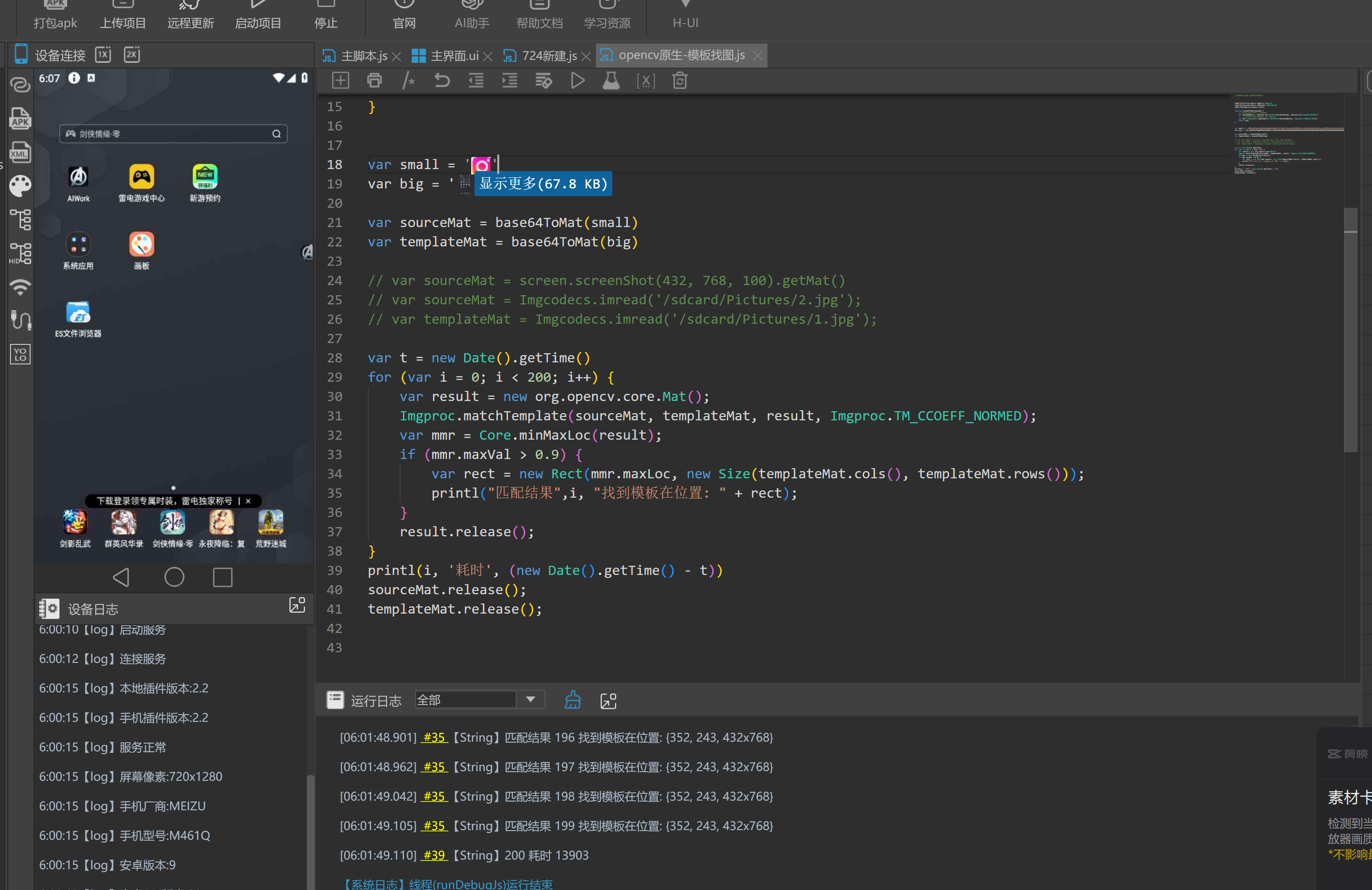Click the #39 line link in run log

433,855
